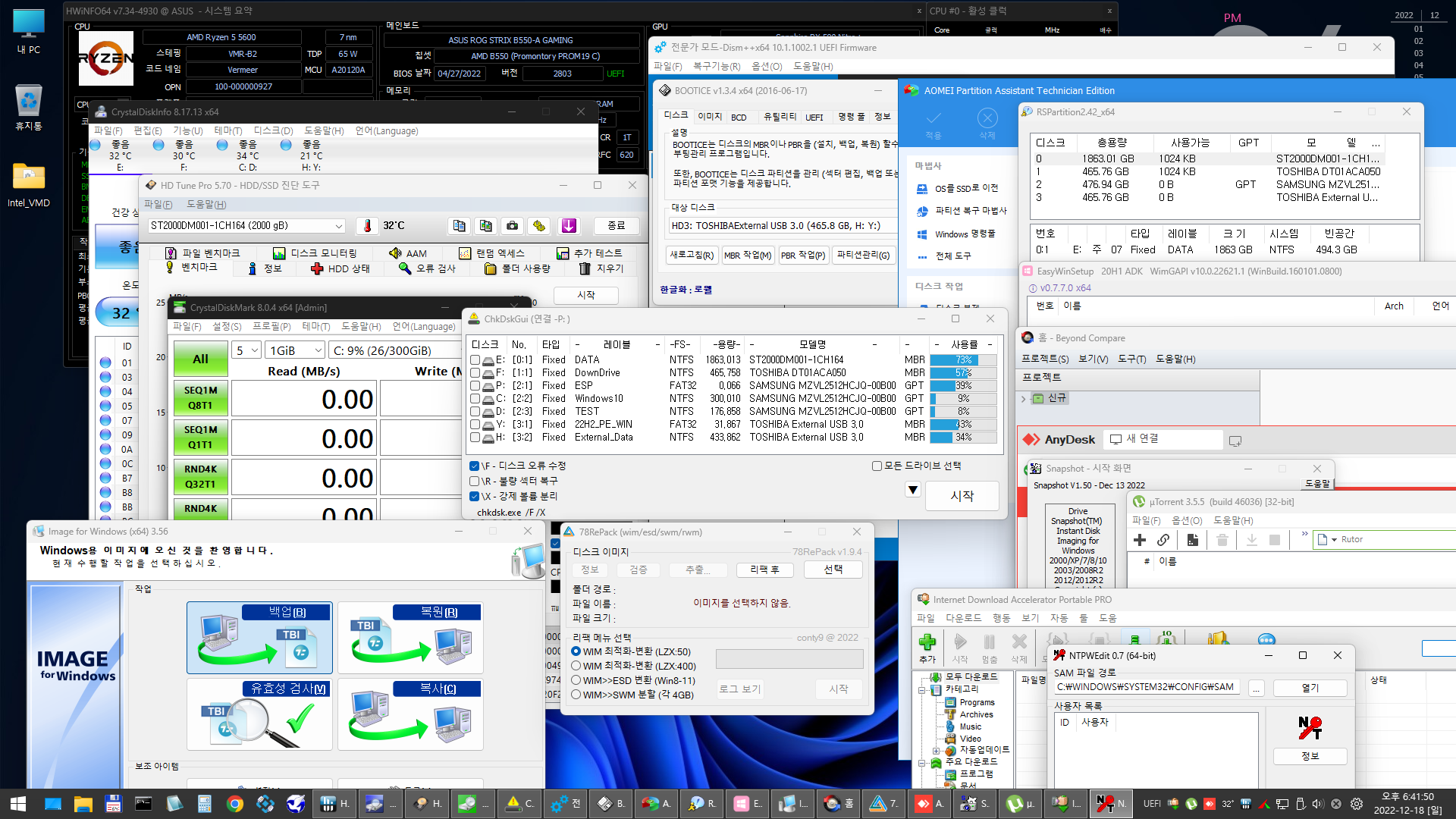The width and height of the screenshot is (1456, 819).
Task: Open the '옵션(O)' menu in uTorrent
Action: (1187, 521)
